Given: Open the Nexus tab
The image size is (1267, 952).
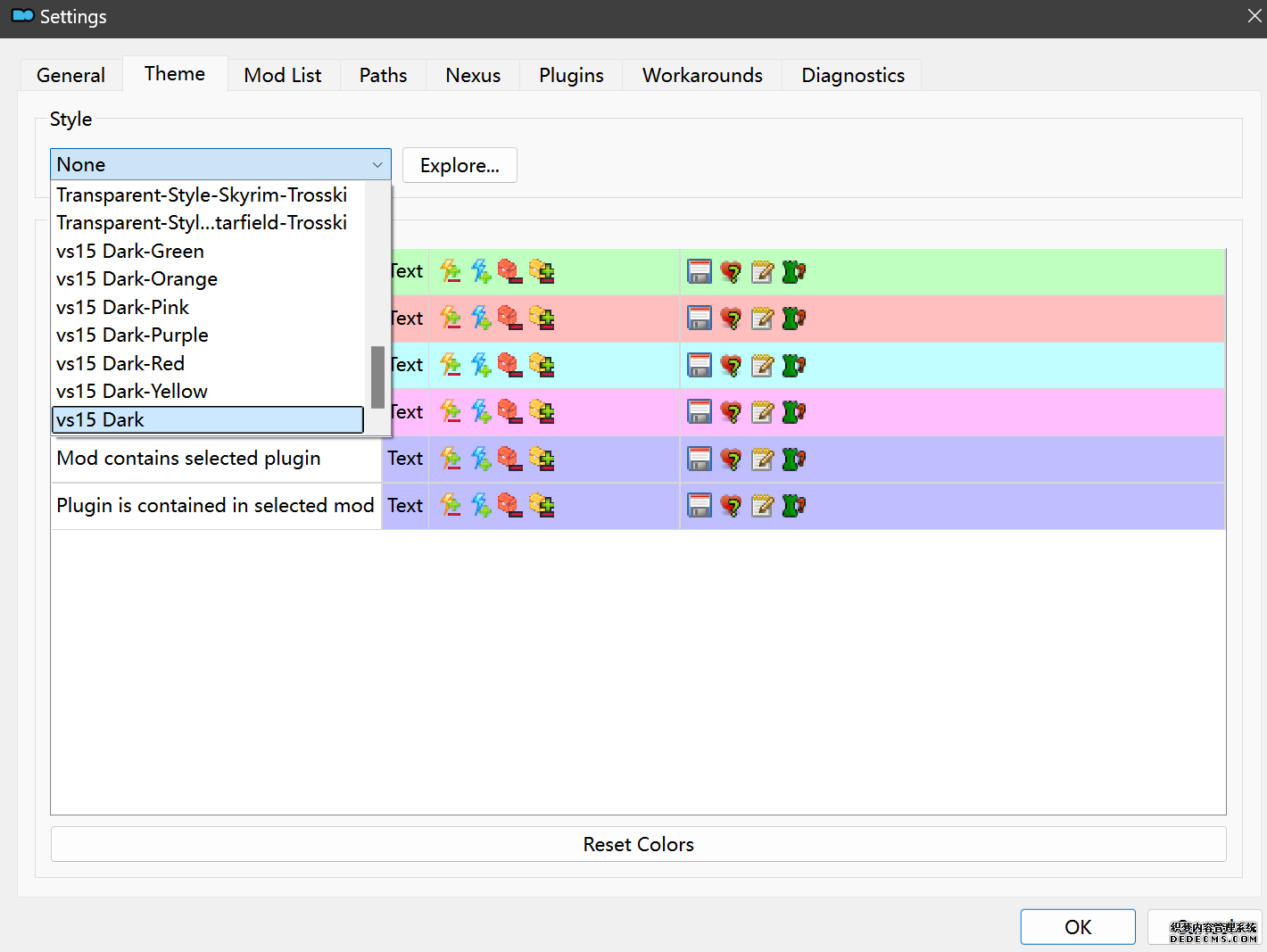Looking at the screenshot, I should click(x=473, y=75).
